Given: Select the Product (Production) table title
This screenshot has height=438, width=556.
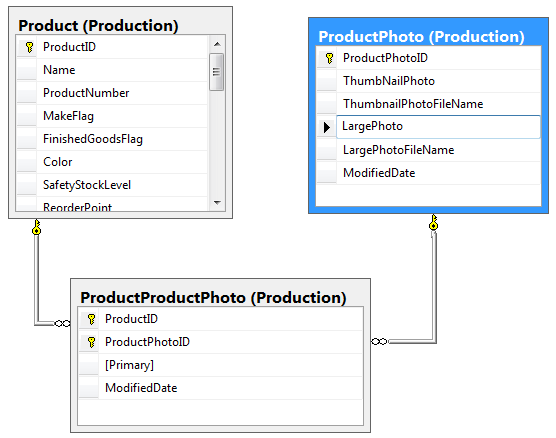Looking at the screenshot, I should [x=98, y=26].
